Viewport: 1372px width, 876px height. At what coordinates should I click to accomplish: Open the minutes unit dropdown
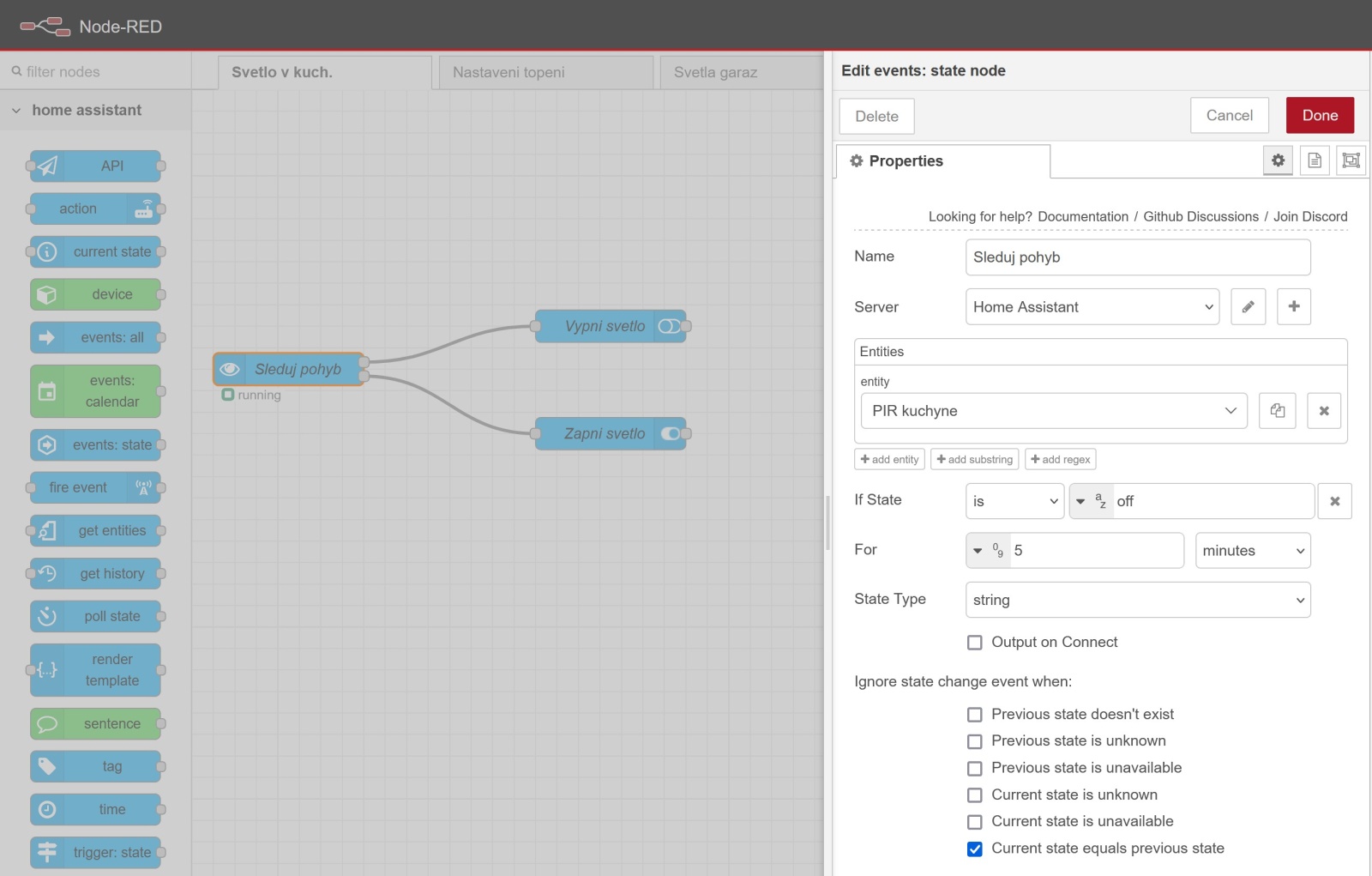[1252, 551]
